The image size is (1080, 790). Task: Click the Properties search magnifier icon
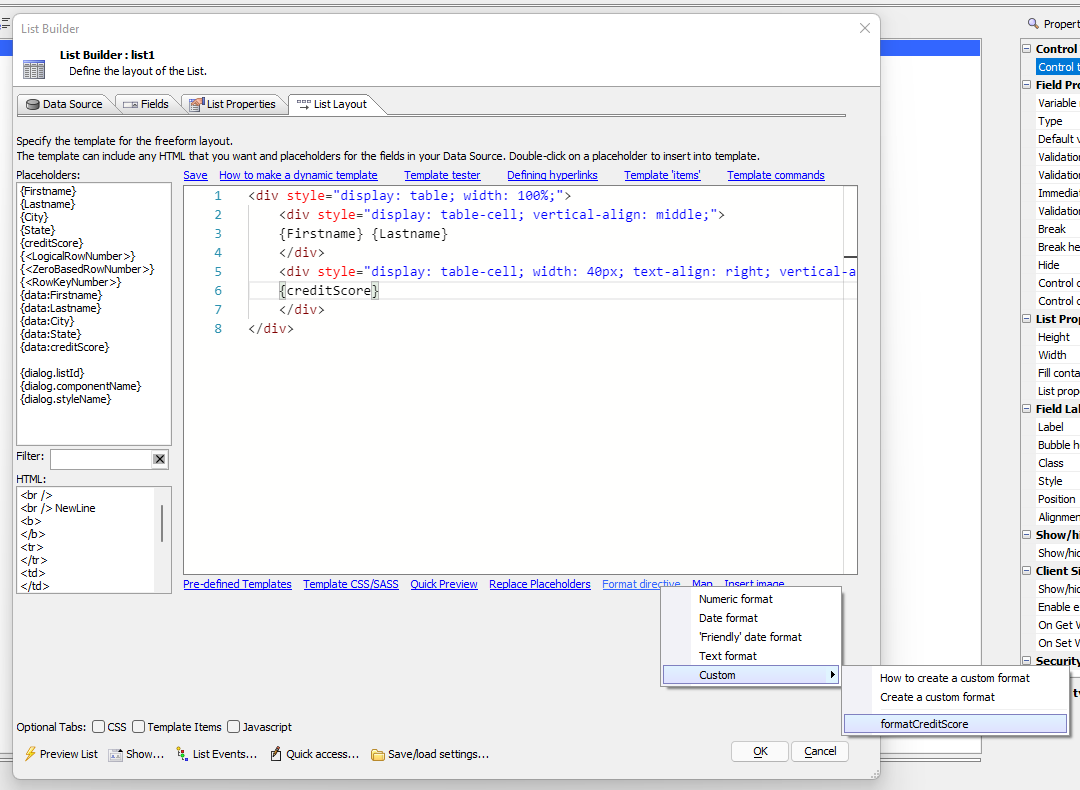[x=1033, y=23]
